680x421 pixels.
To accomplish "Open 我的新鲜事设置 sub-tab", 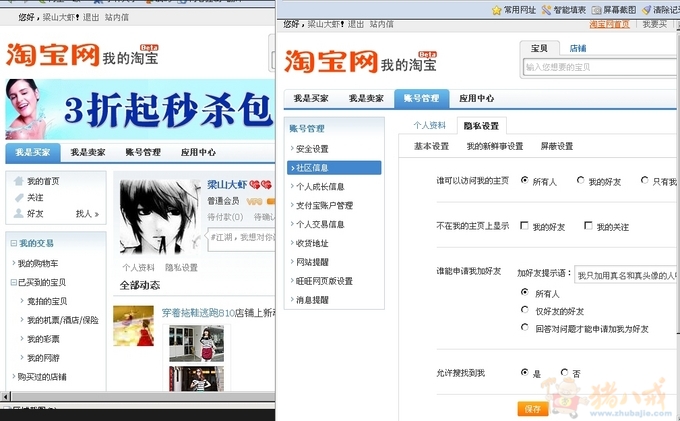I will click(495, 146).
